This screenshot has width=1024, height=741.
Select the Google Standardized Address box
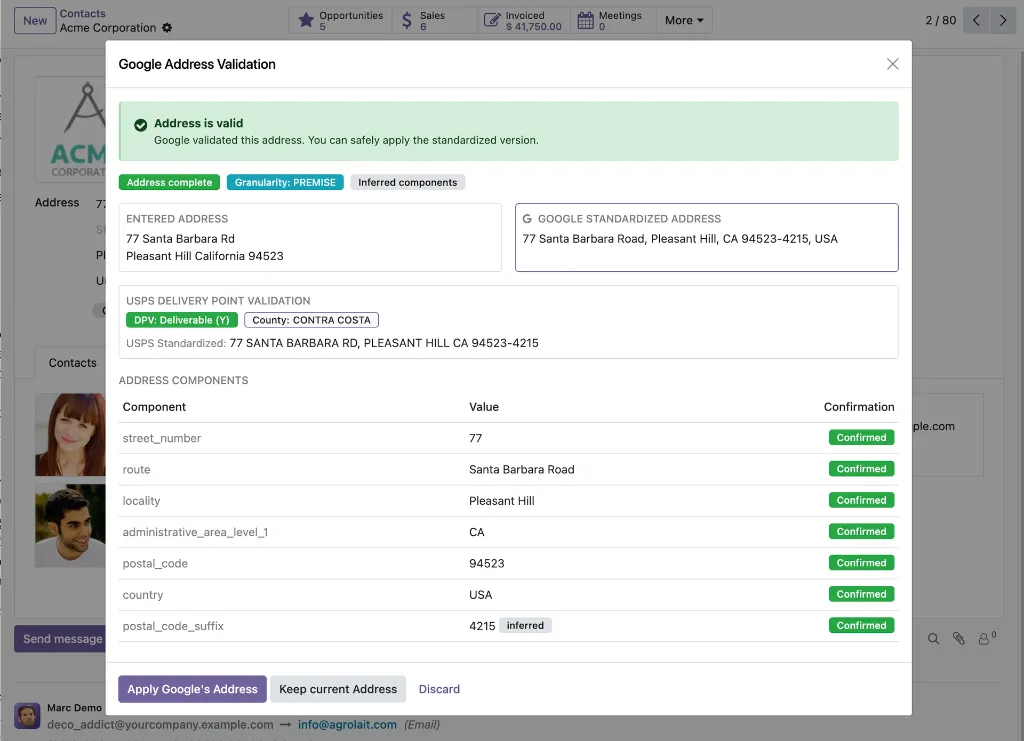(x=706, y=237)
